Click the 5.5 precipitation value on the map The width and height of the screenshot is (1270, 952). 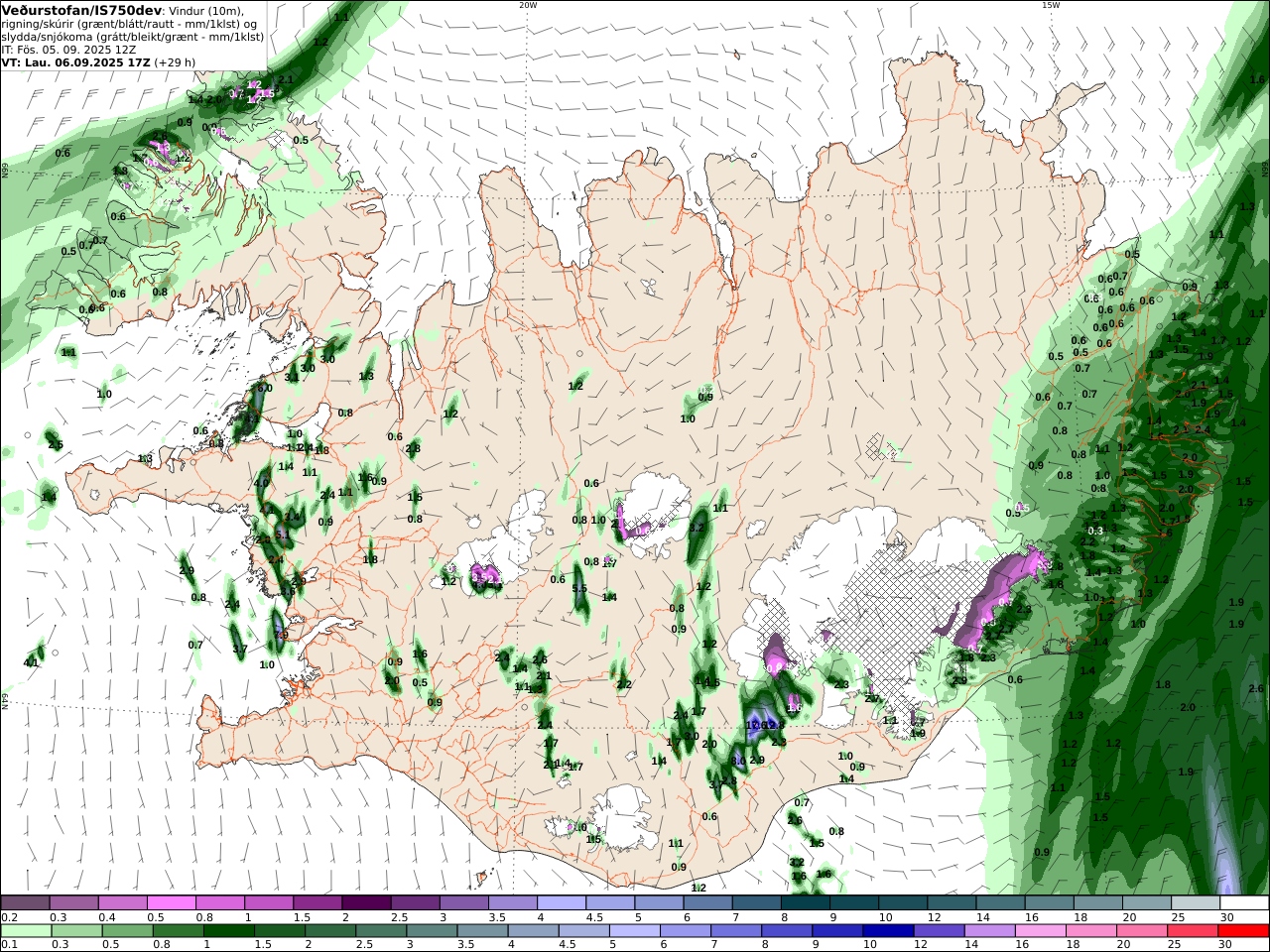click(x=579, y=589)
